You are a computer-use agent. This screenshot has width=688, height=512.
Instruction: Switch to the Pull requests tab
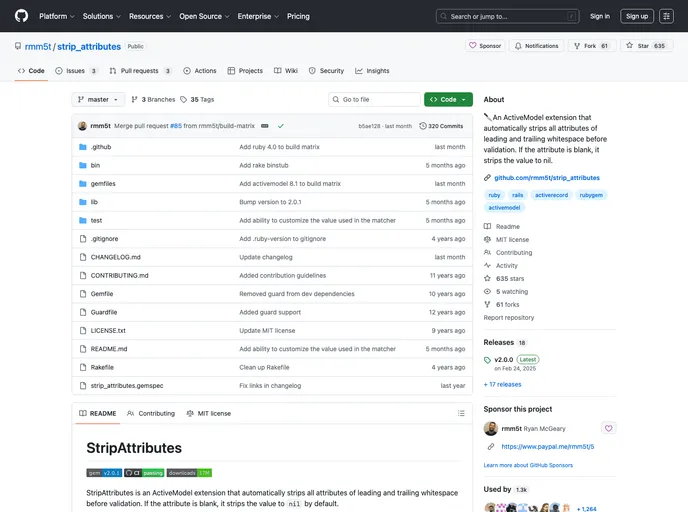(140, 71)
